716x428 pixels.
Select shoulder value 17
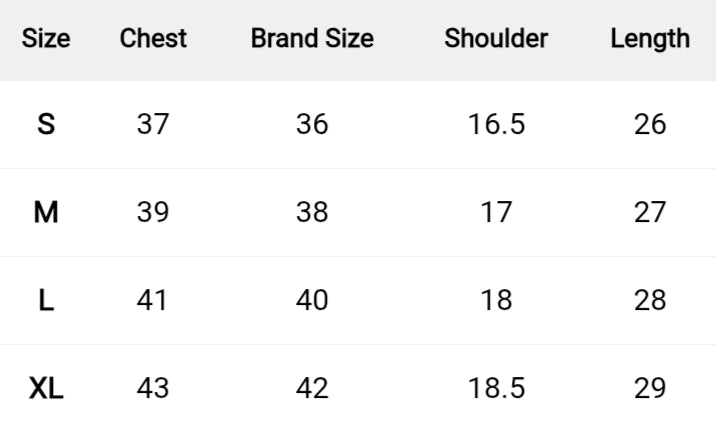[x=496, y=213]
